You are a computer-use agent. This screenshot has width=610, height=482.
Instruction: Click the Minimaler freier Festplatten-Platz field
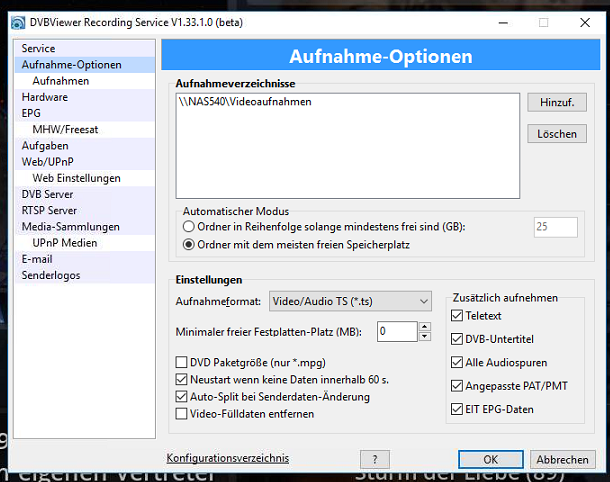pyautogui.click(x=397, y=331)
